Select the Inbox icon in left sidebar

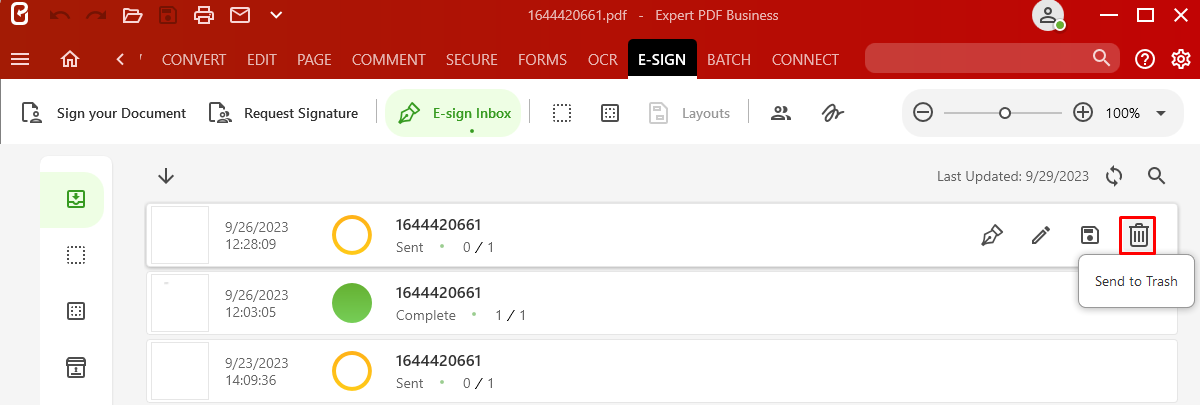[x=75, y=199]
